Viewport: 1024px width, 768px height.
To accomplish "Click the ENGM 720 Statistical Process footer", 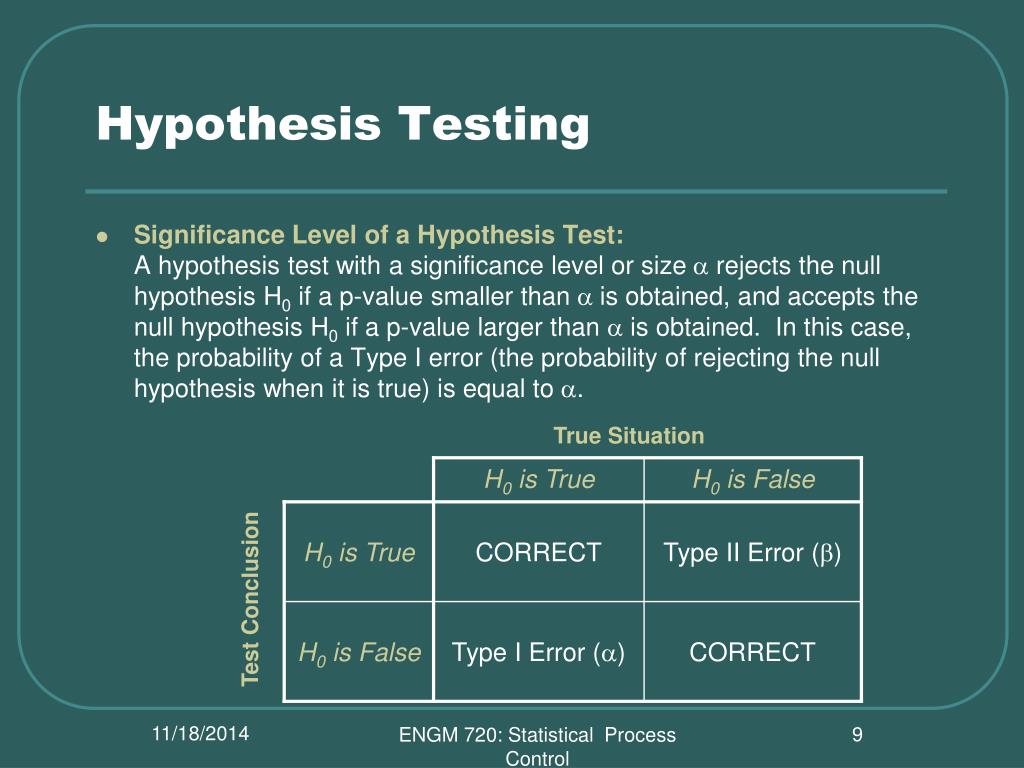I will click(x=537, y=746).
